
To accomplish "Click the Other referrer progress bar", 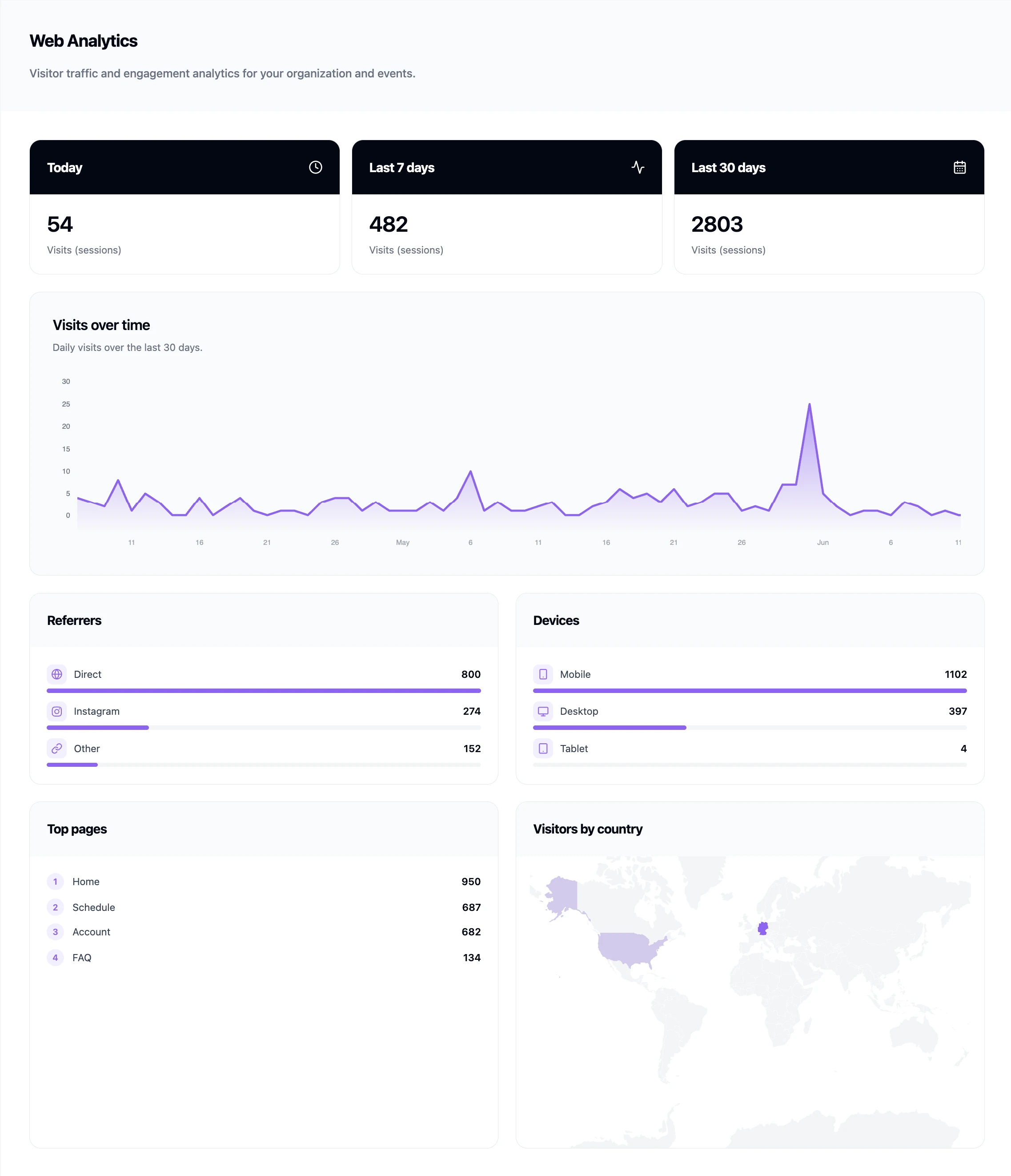I will click(264, 765).
